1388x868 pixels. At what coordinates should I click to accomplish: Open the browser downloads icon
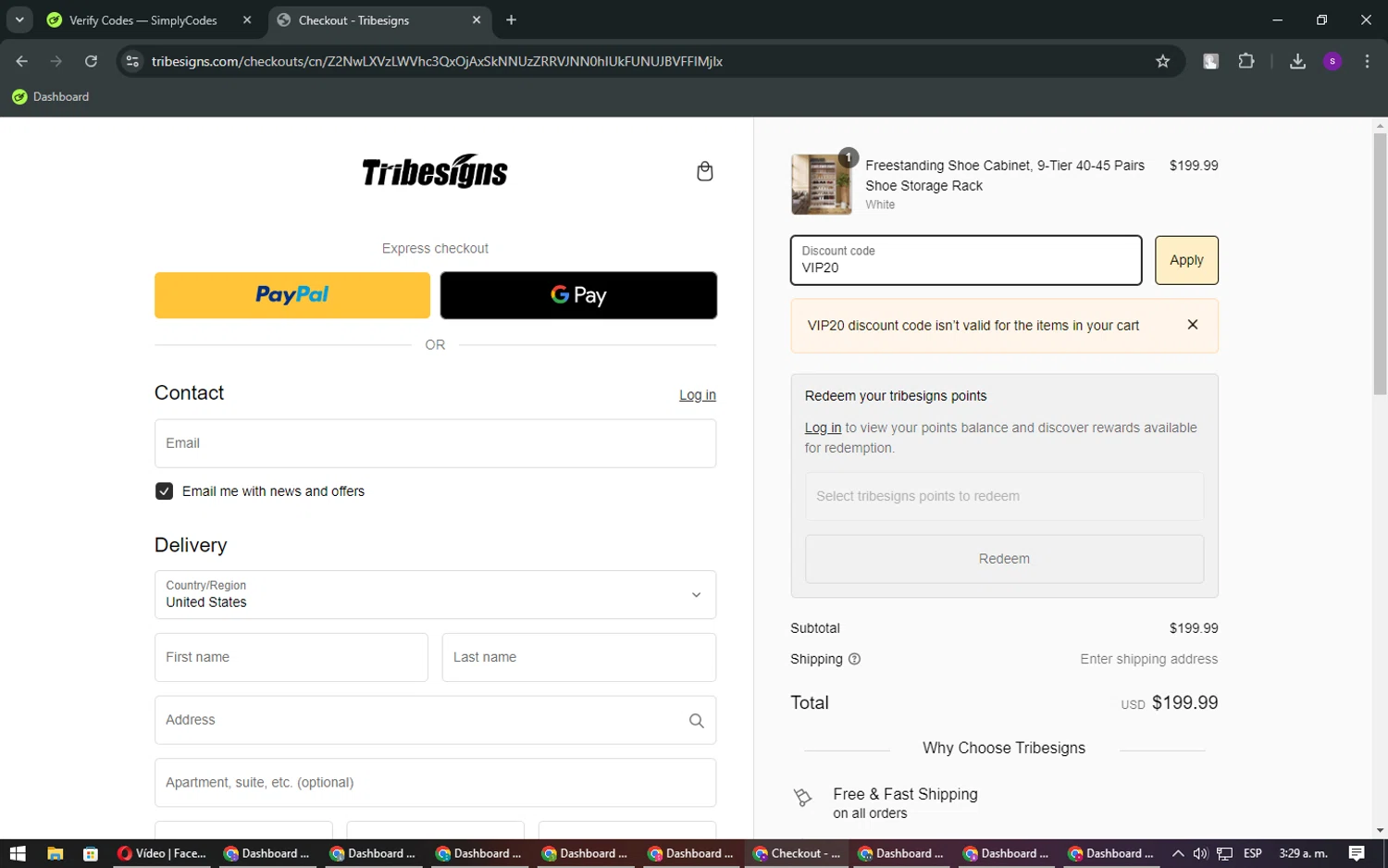pos(1297,61)
